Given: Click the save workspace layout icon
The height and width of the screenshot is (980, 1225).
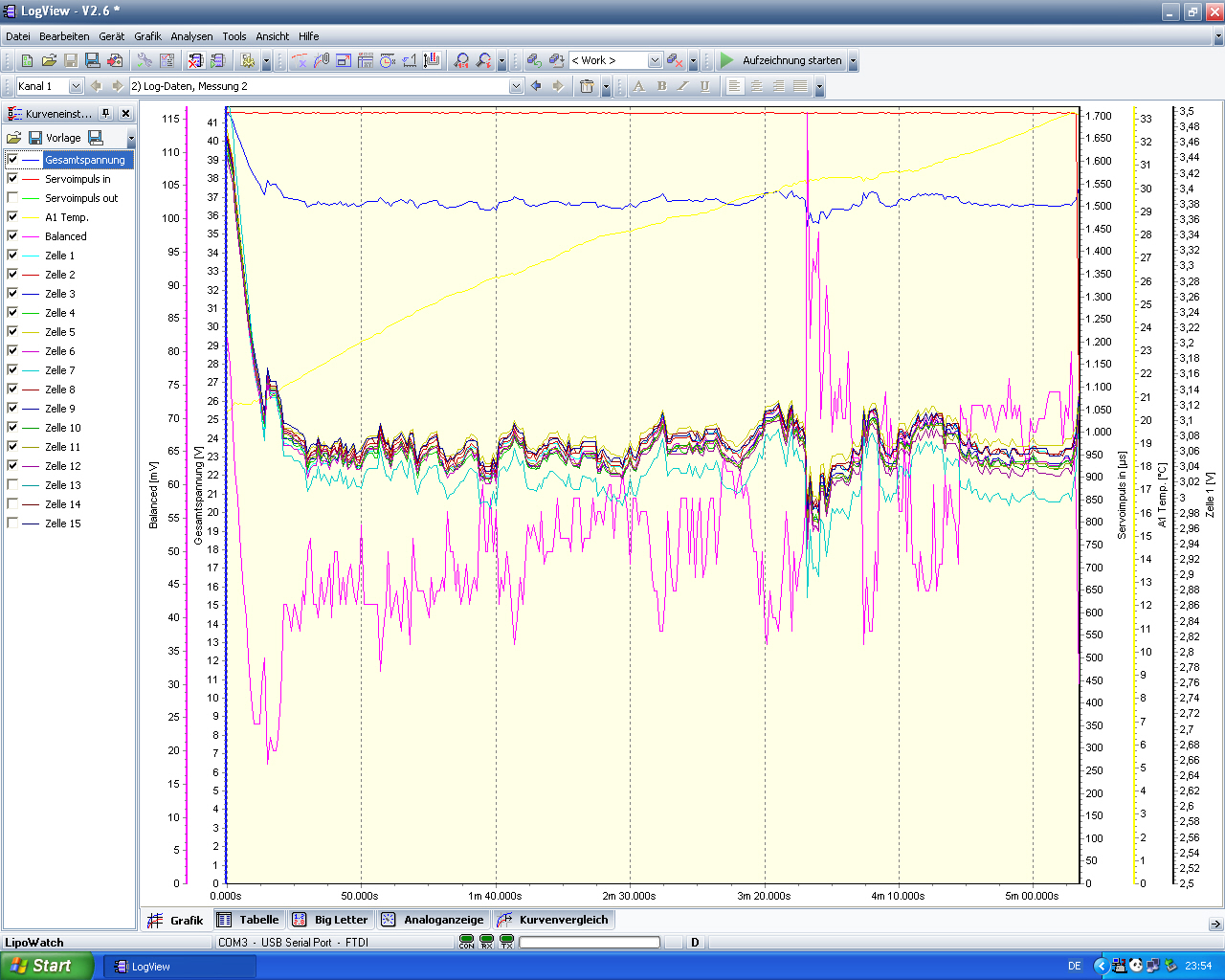Looking at the screenshot, I should pos(556,60).
